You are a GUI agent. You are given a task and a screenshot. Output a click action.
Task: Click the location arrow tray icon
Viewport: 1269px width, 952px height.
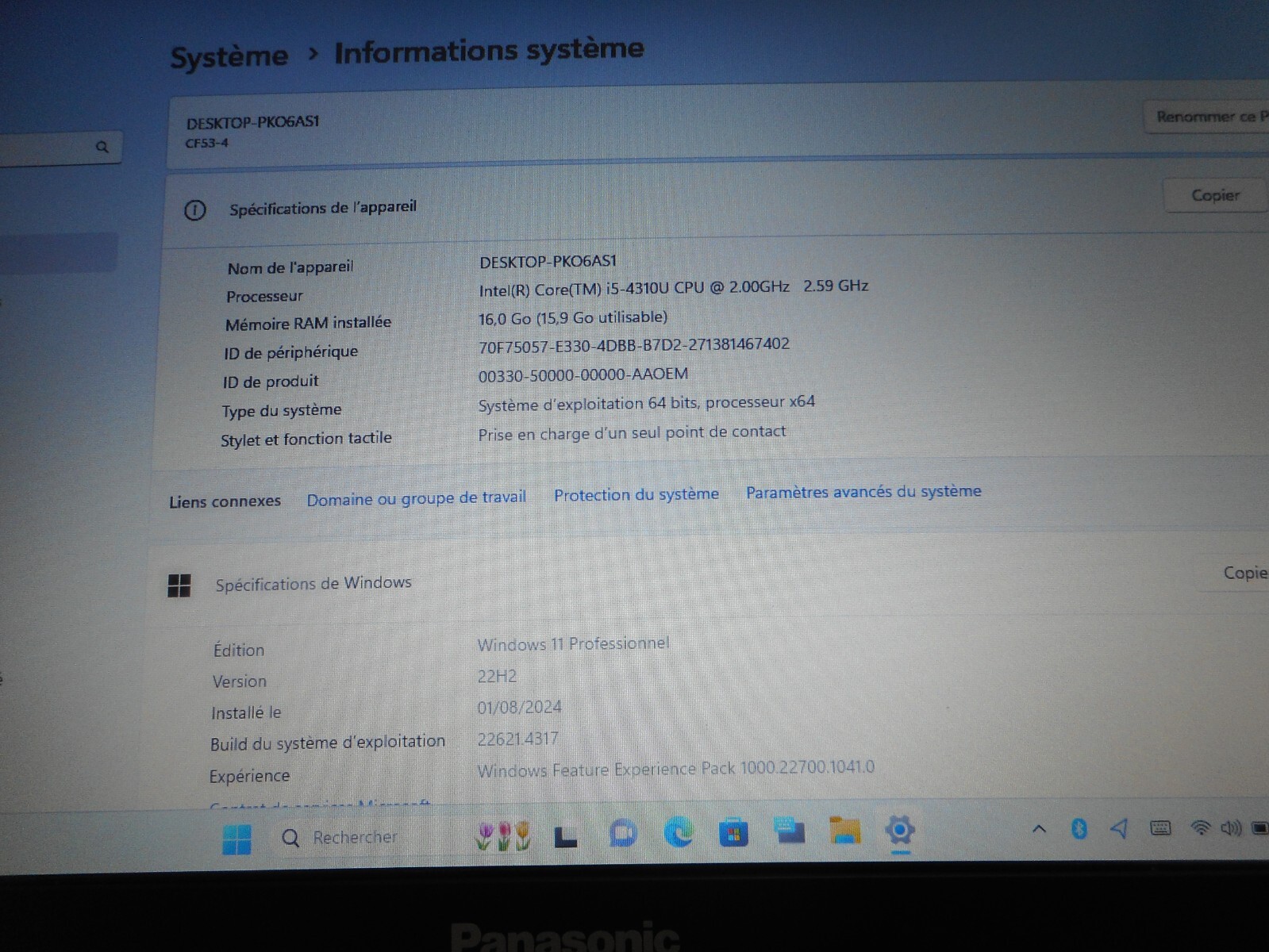[x=1119, y=828]
